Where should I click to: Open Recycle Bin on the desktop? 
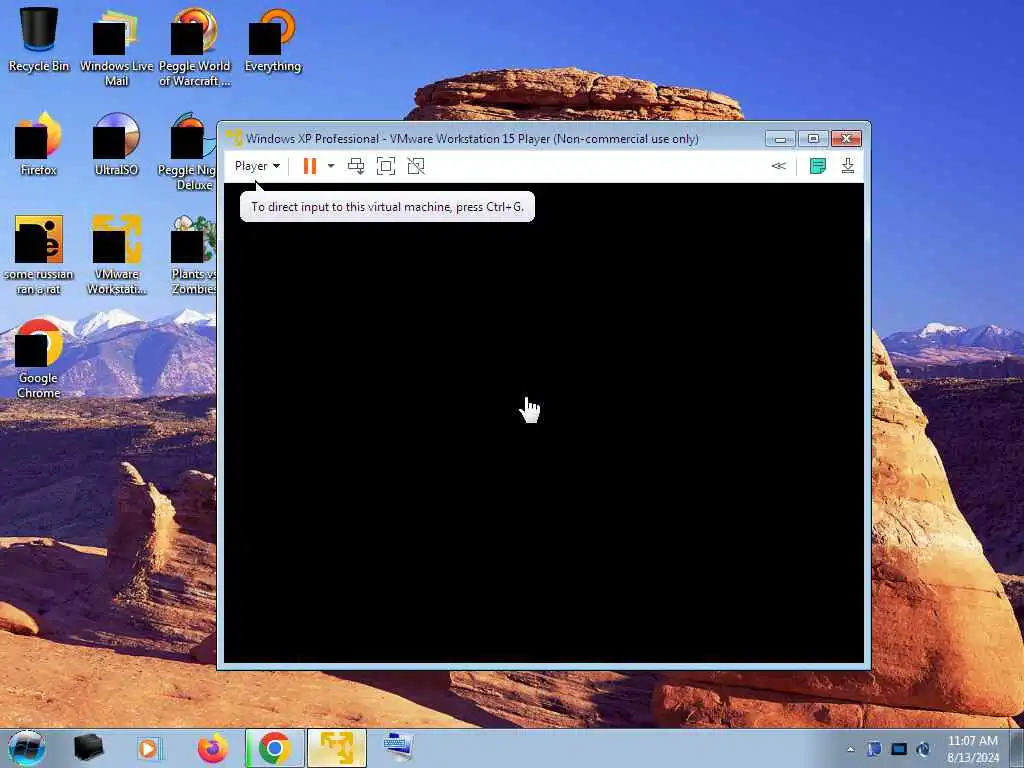tap(39, 40)
